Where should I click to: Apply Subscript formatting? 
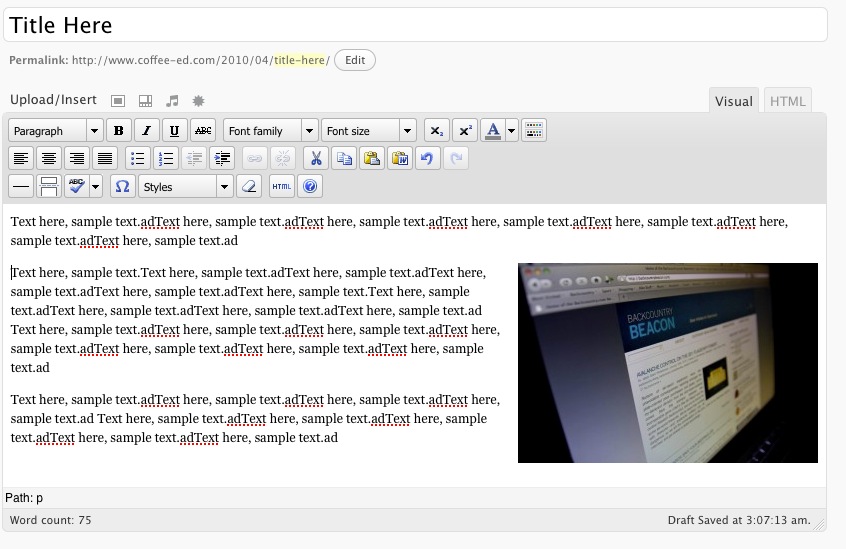click(436, 131)
